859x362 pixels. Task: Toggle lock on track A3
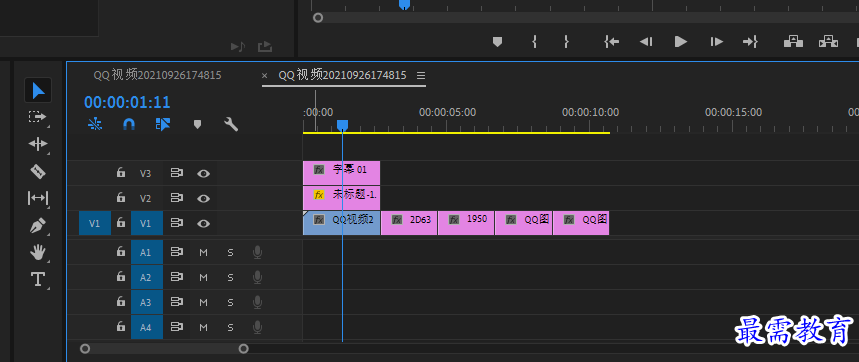(x=121, y=302)
